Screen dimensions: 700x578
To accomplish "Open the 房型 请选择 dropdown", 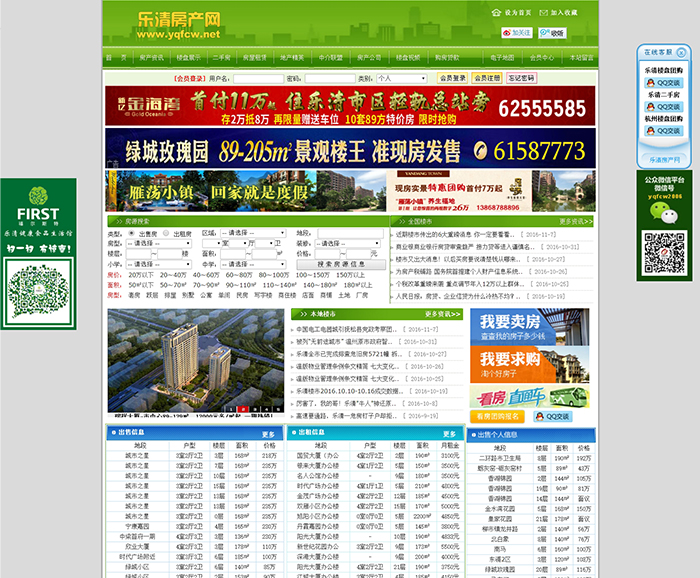I will [x=159, y=243].
